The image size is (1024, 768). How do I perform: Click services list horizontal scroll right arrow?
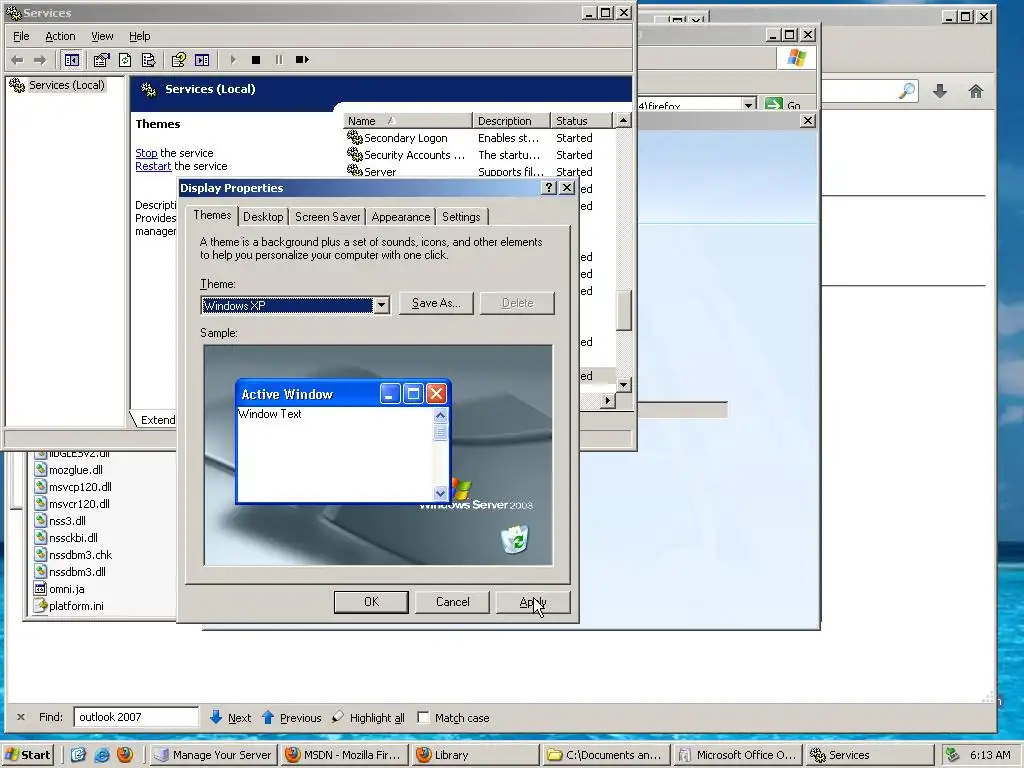608,400
